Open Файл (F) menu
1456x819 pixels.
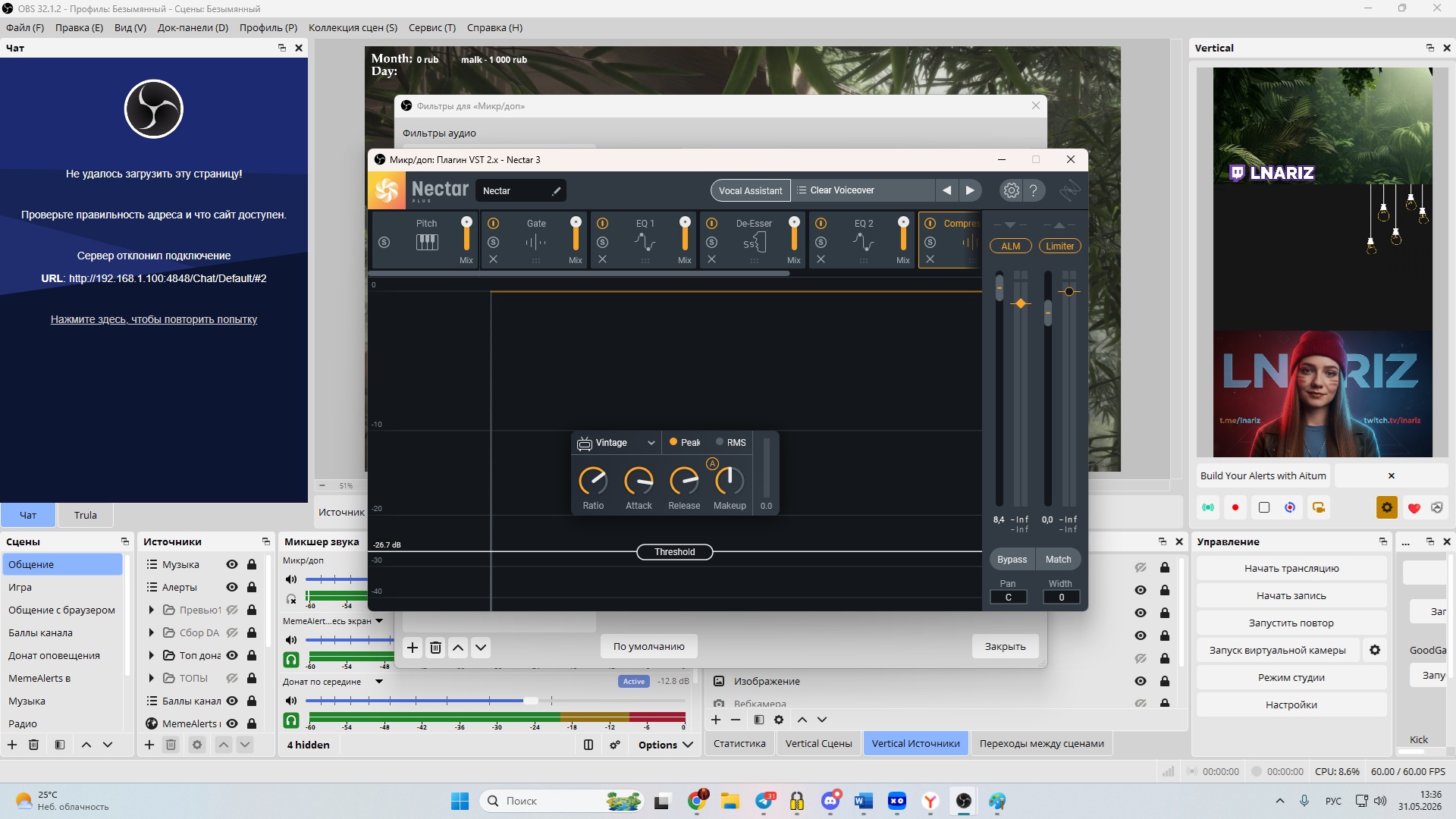click(25, 27)
